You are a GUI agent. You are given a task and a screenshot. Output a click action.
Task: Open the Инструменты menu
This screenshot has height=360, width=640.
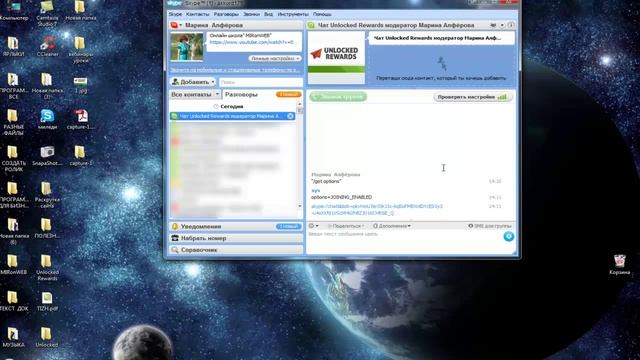[293, 14]
